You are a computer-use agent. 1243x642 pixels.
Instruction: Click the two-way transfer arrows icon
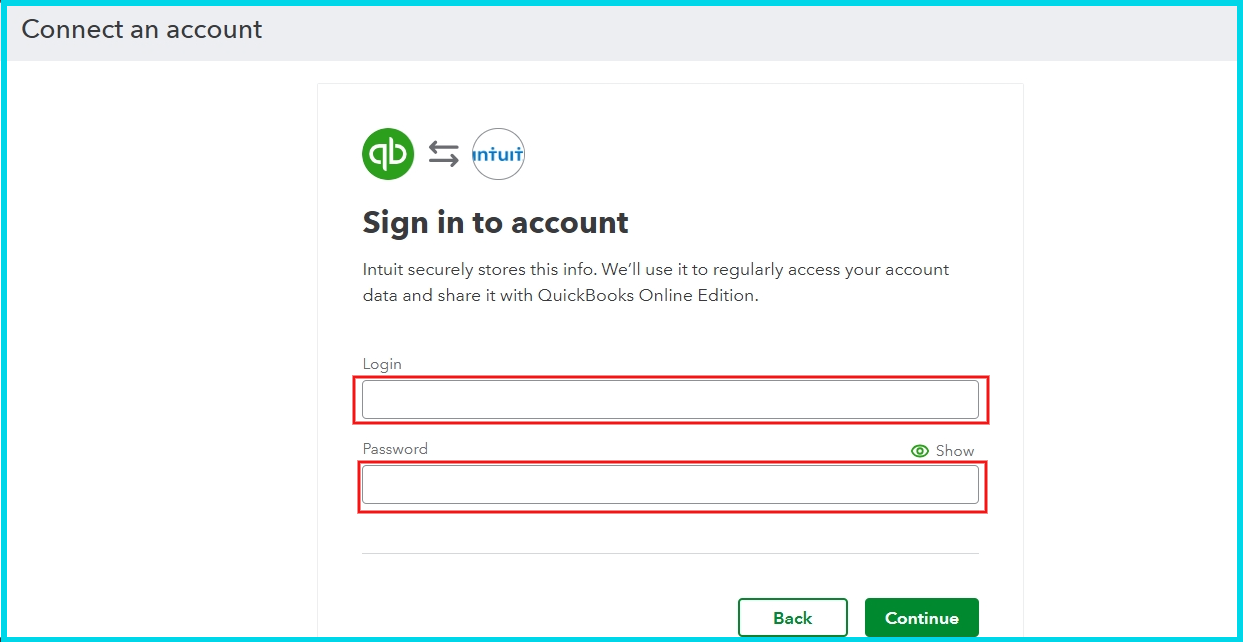[x=444, y=154]
